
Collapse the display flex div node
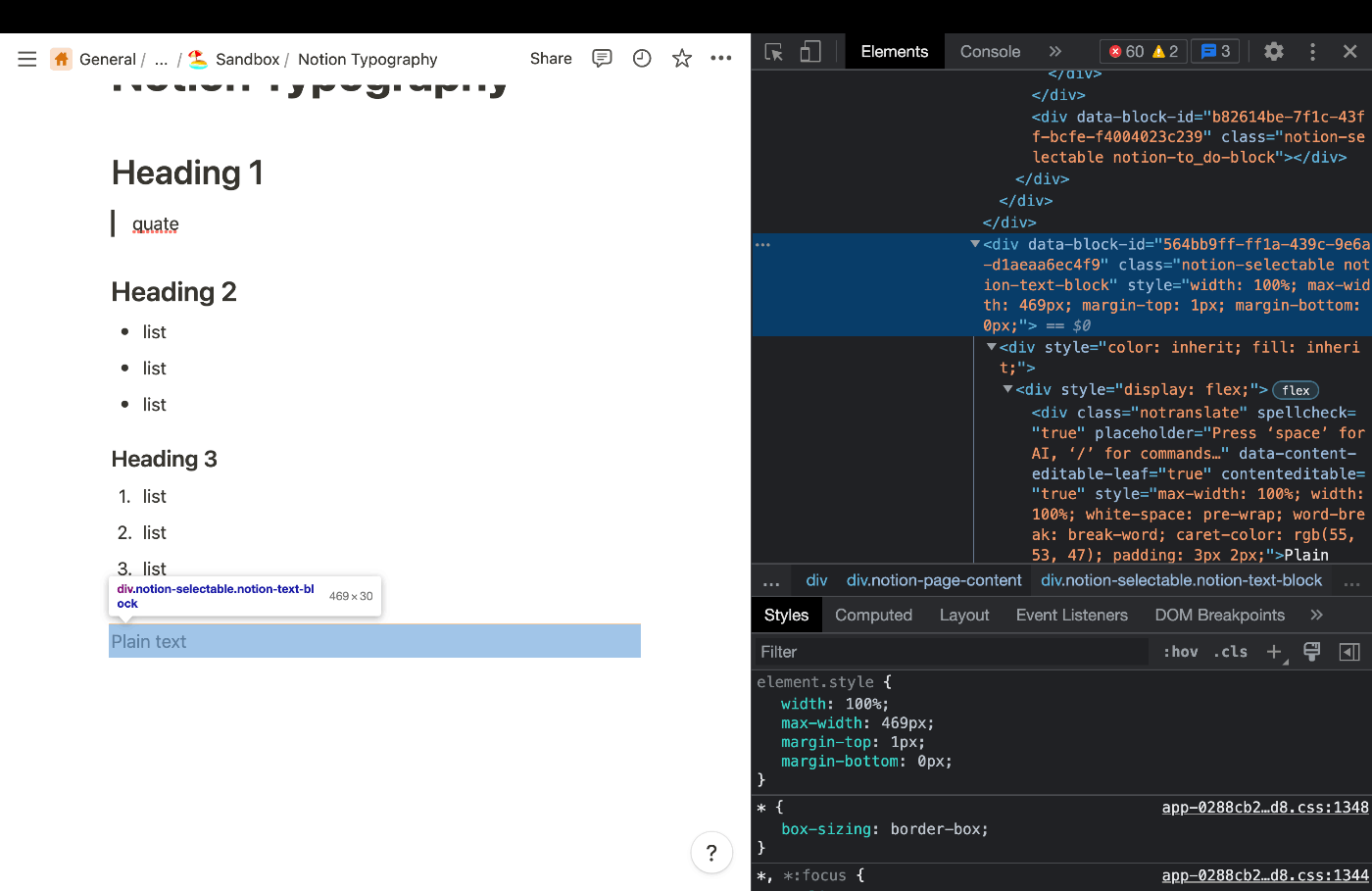coord(1007,389)
